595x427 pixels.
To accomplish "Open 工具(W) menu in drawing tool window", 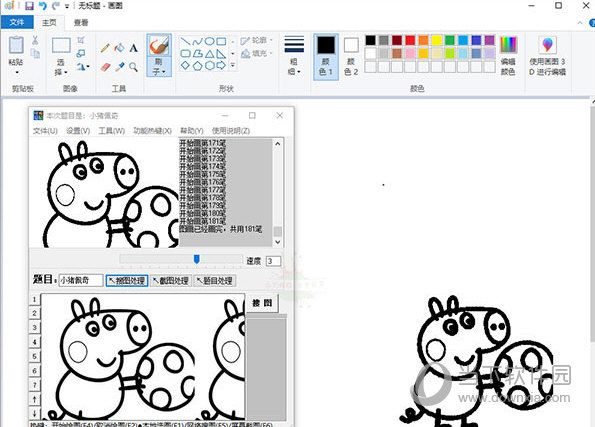I will tap(112, 131).
